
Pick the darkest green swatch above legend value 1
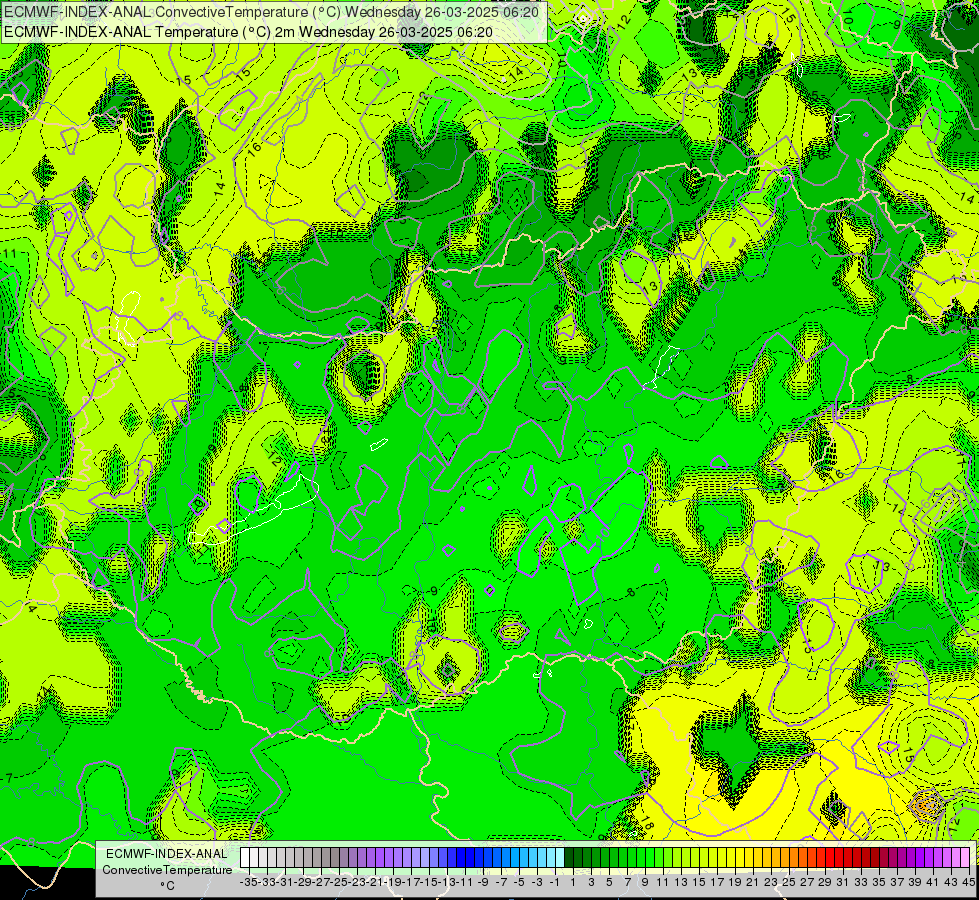pos(569,857)
